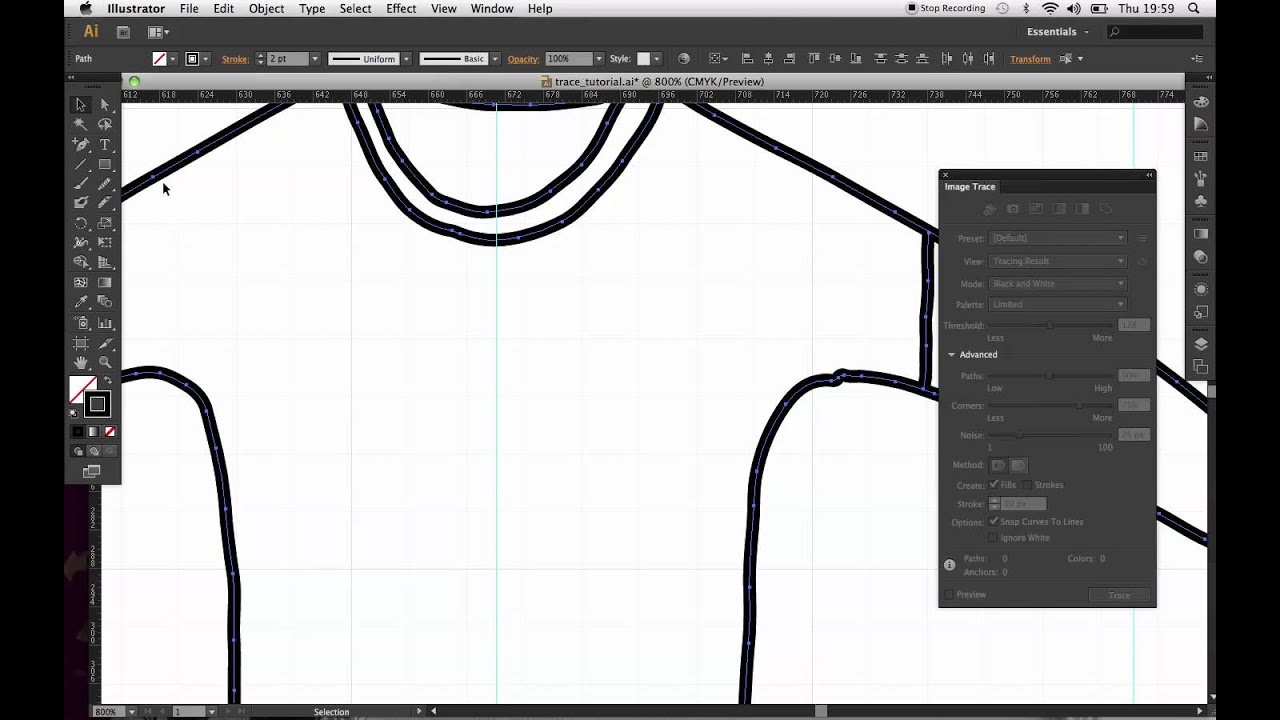Viewport: 1280px width, 720px height.
Task: Toggle the Strokes checkbox in Image Trace
Action: point(1027,485)
